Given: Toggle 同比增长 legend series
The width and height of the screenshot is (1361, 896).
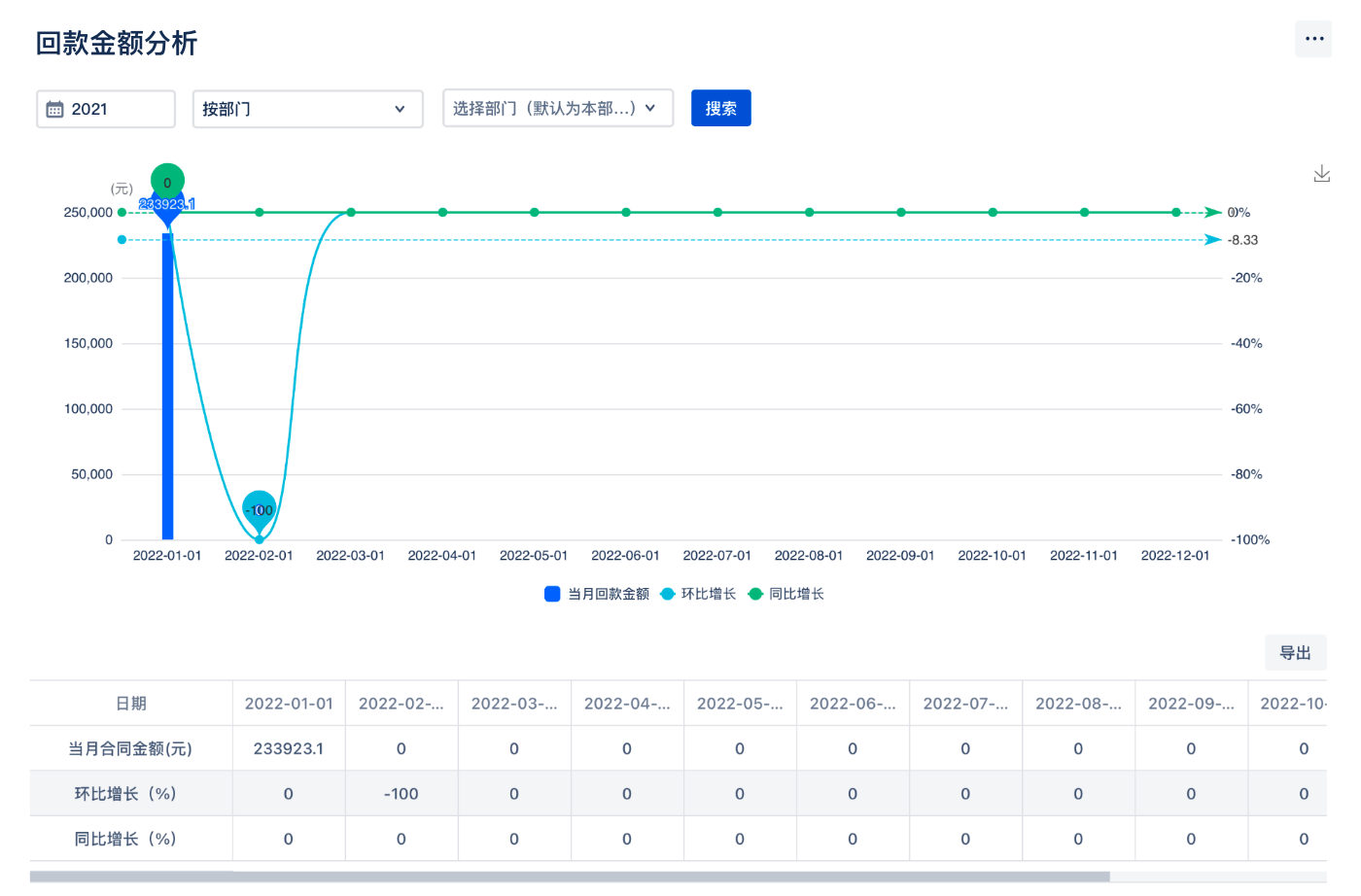Looking at the screenshot, I should pyautogui.click(x=786, y=594).
